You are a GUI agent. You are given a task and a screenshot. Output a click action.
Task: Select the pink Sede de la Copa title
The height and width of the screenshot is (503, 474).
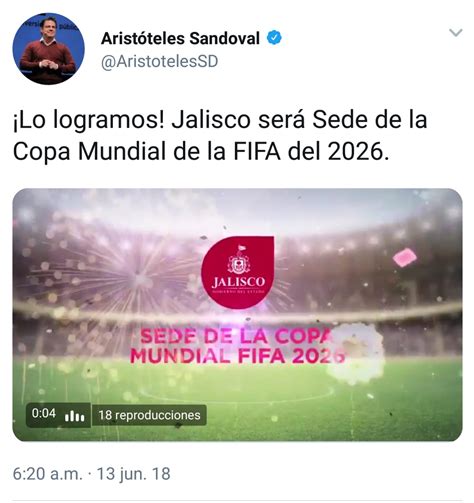pos(237,346)
